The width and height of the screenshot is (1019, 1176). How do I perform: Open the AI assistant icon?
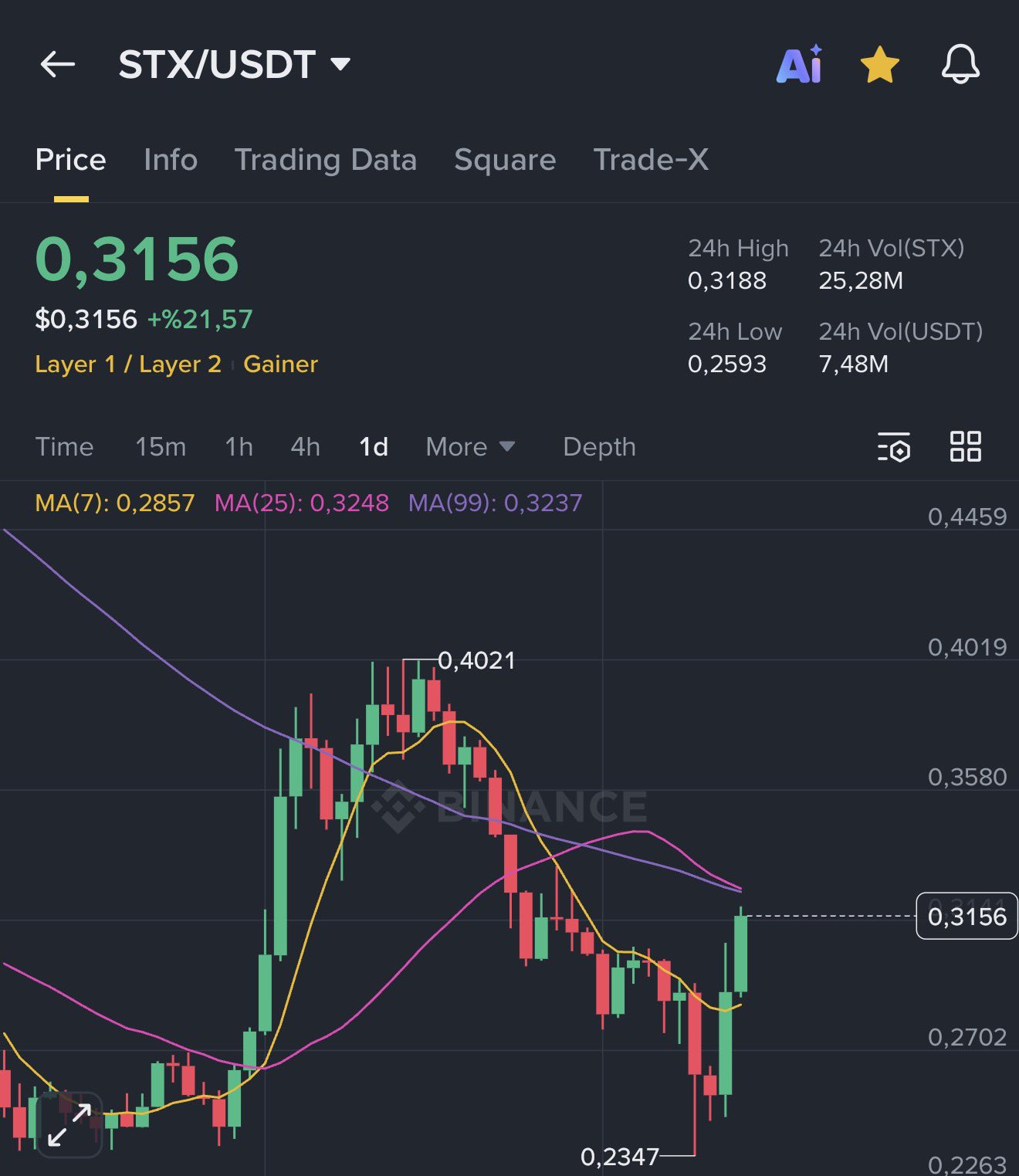tap(800, 65)
